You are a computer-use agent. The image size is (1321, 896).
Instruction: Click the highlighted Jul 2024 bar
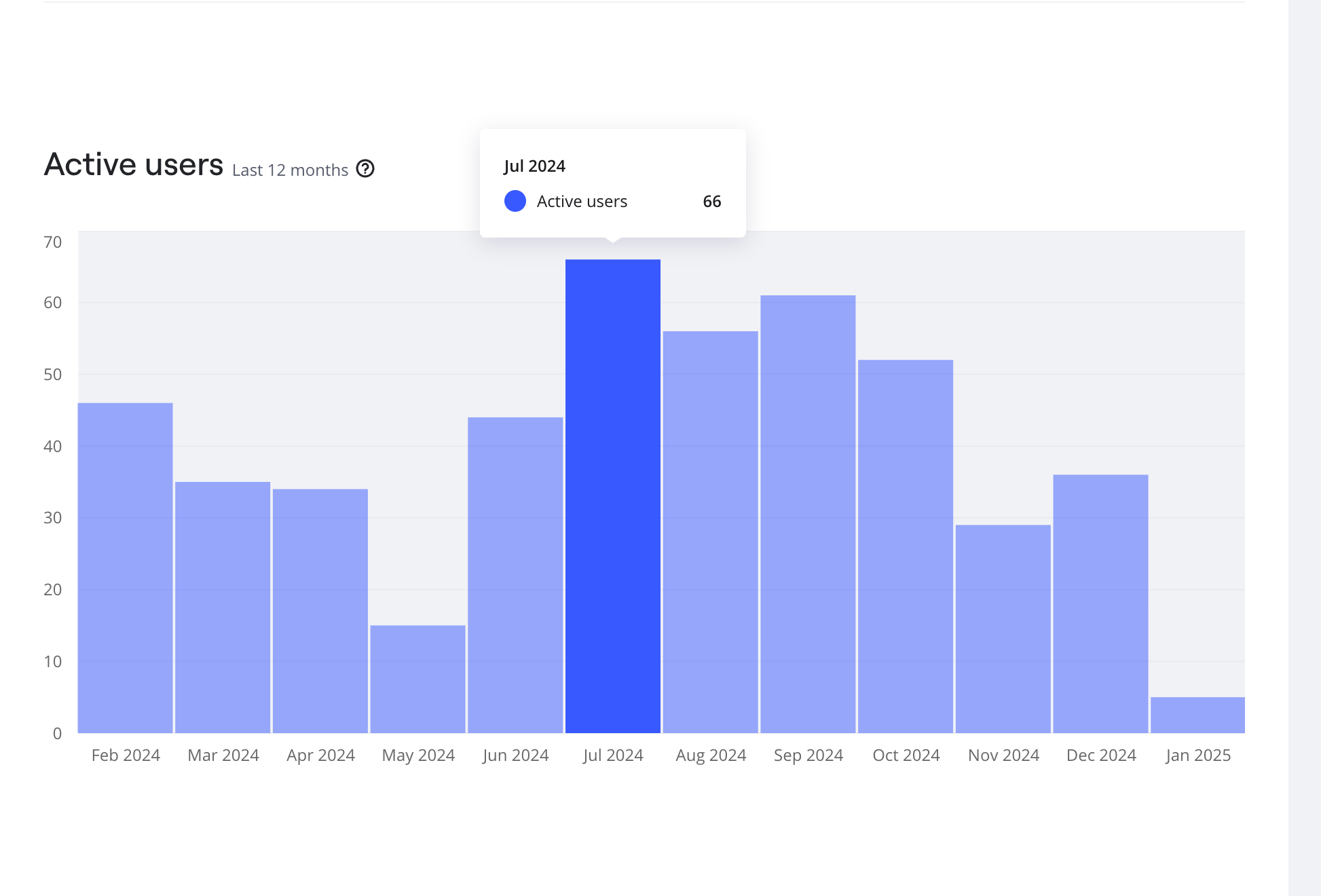(613, 496)
